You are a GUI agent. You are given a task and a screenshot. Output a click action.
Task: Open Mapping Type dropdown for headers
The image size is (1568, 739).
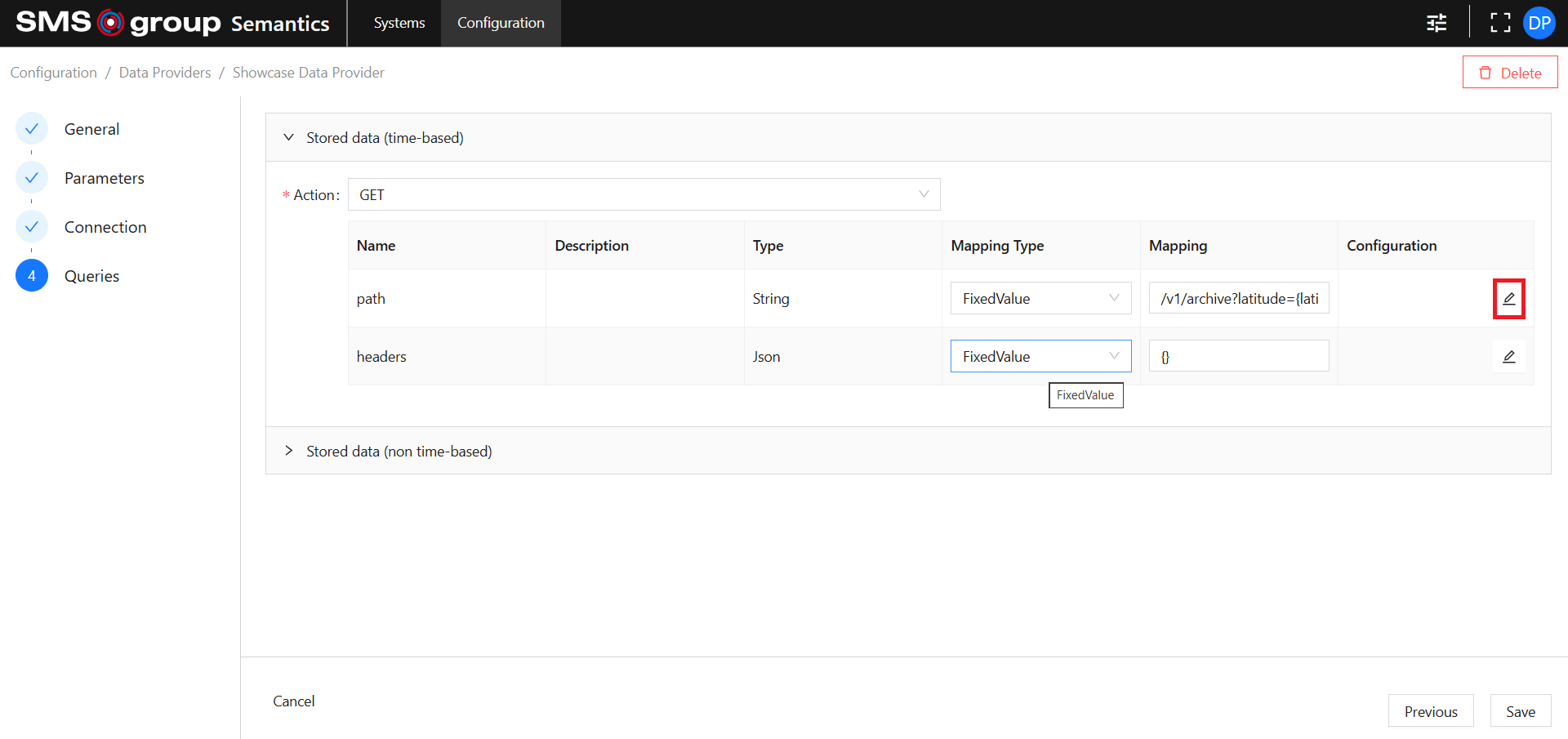click(x=1040, y=357)
